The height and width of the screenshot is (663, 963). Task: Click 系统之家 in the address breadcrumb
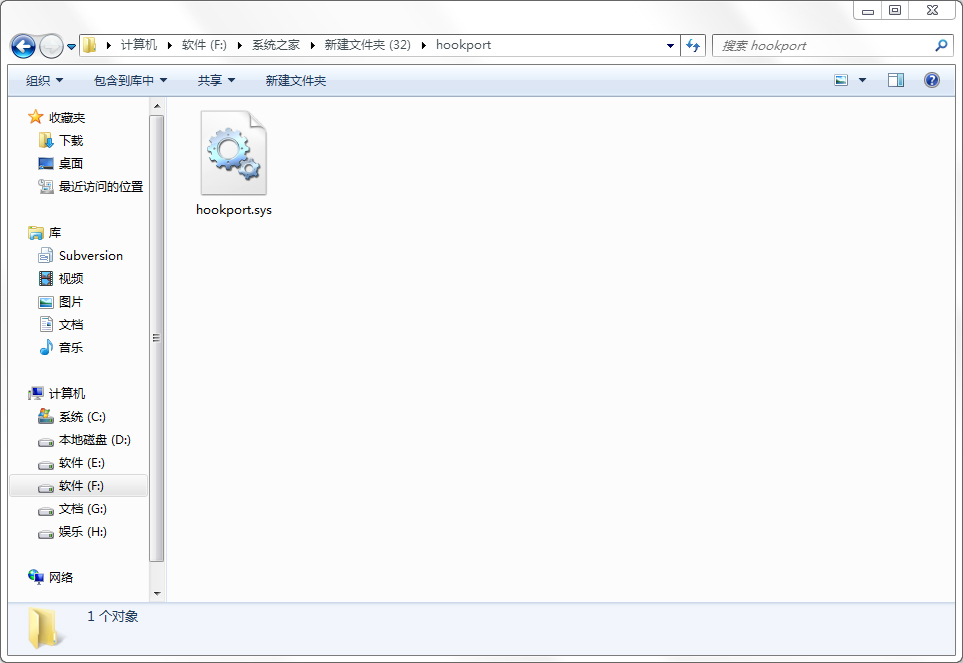click(x=275, y=45)
